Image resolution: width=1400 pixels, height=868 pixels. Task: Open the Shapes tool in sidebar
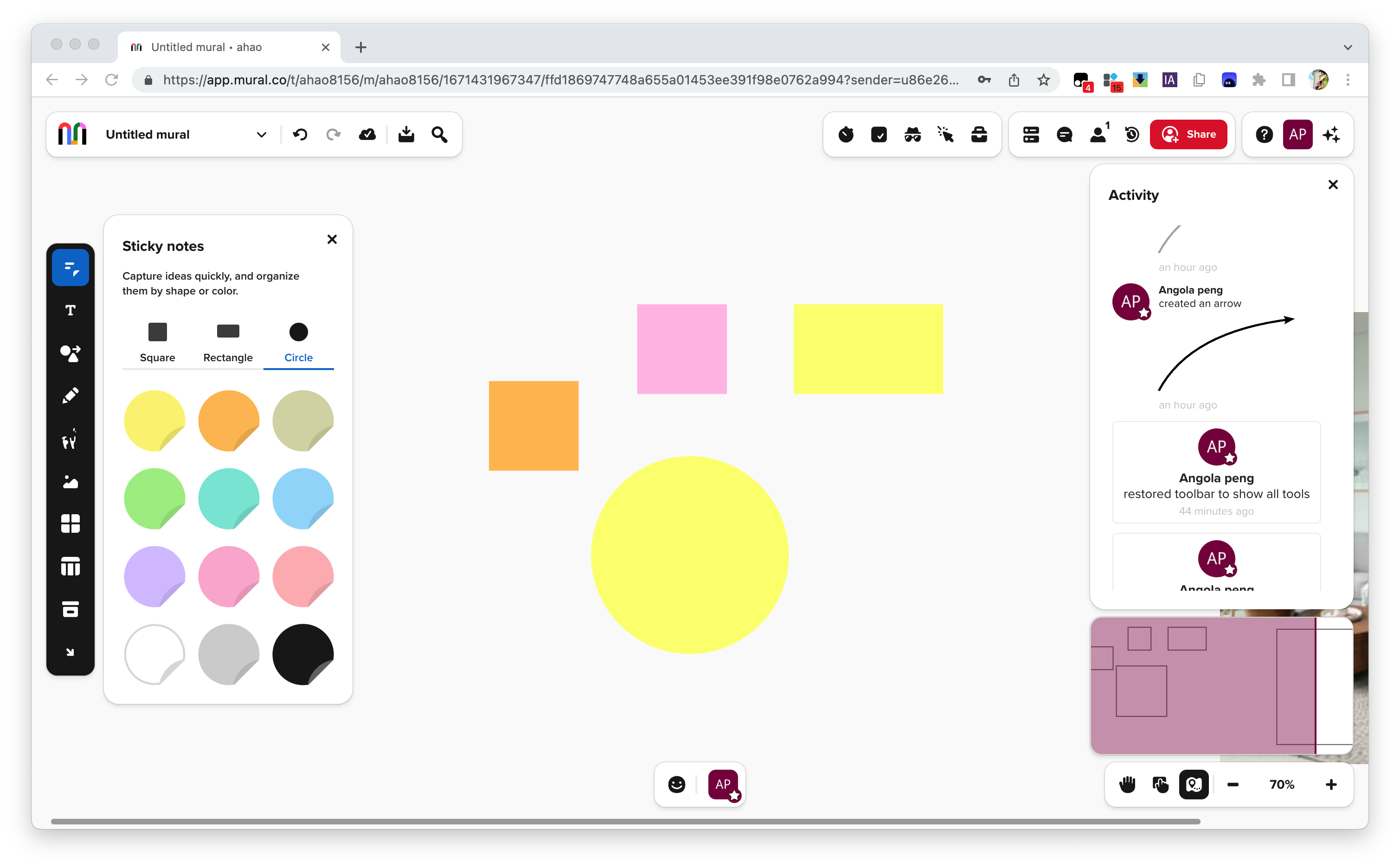70,353
